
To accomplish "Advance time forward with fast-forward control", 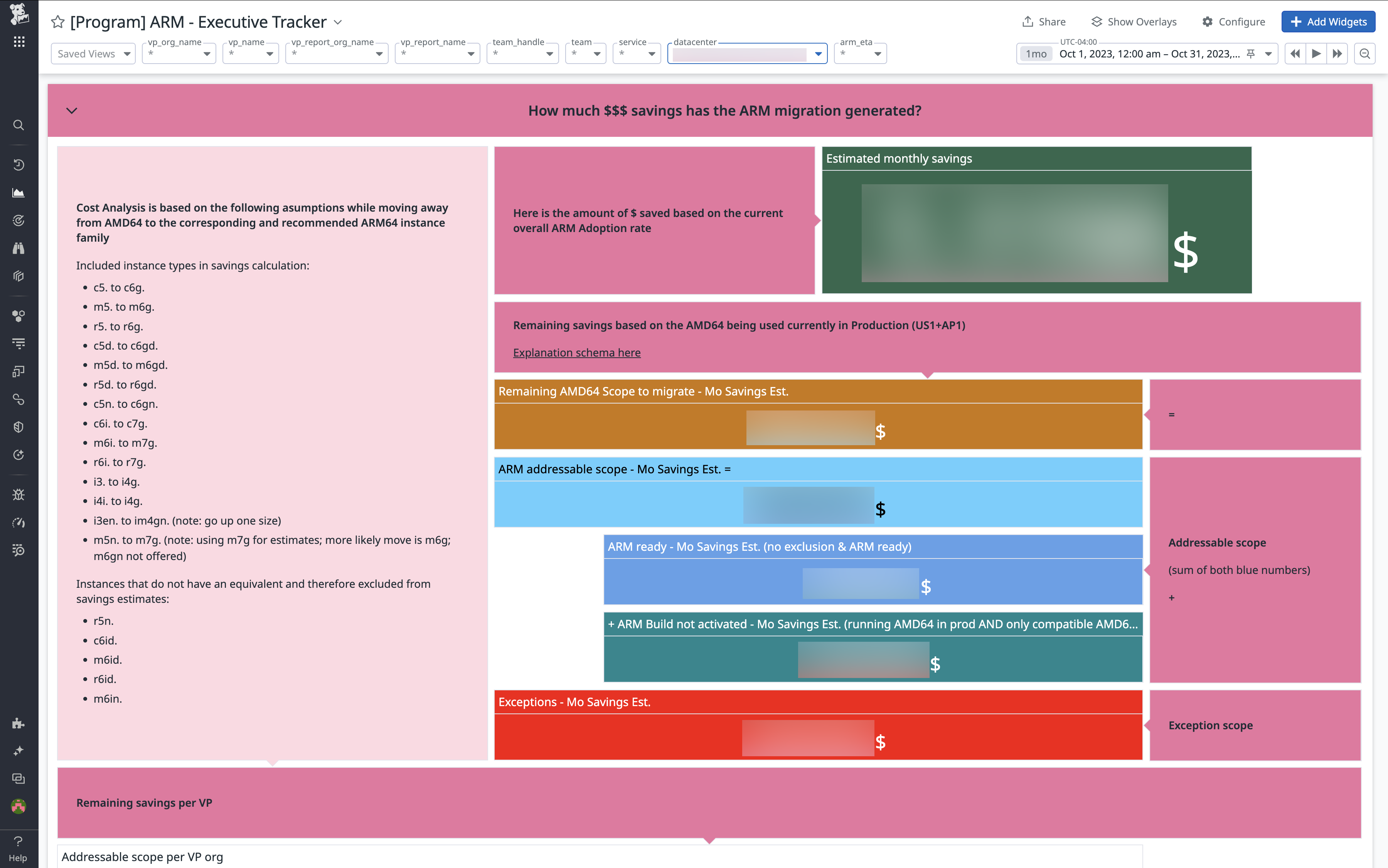I will point(1338,54).
